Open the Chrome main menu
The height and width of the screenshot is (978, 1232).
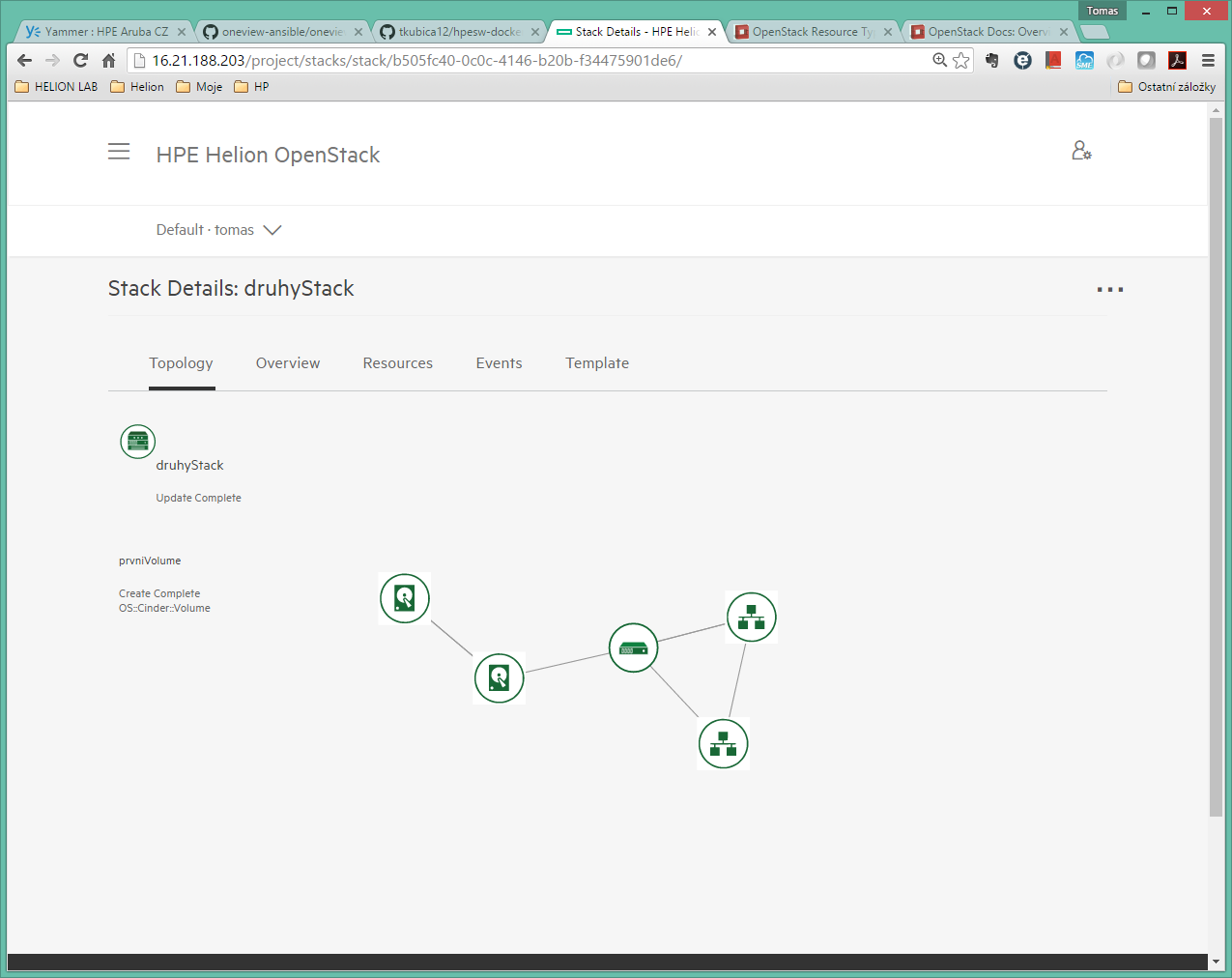pos(1208,60)
